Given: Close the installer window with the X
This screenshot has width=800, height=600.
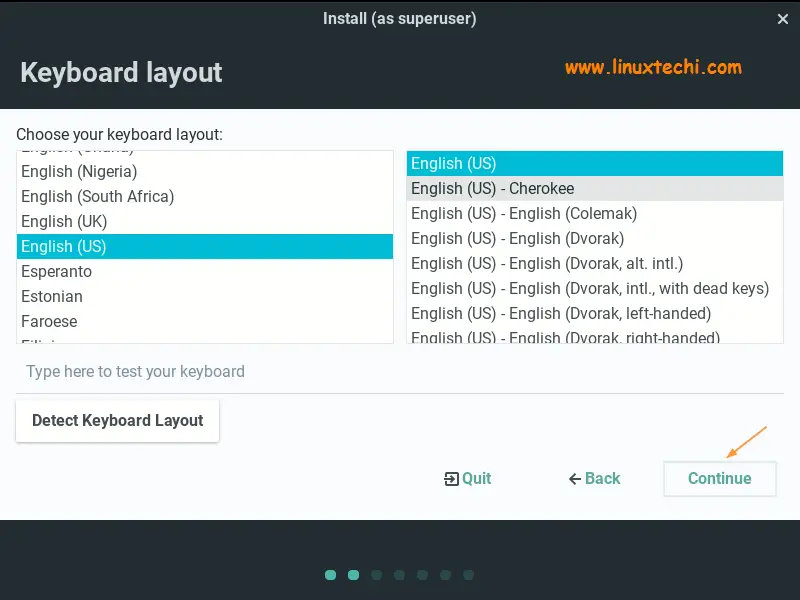Looking at the screenshot, I should [x=782, y=19].
